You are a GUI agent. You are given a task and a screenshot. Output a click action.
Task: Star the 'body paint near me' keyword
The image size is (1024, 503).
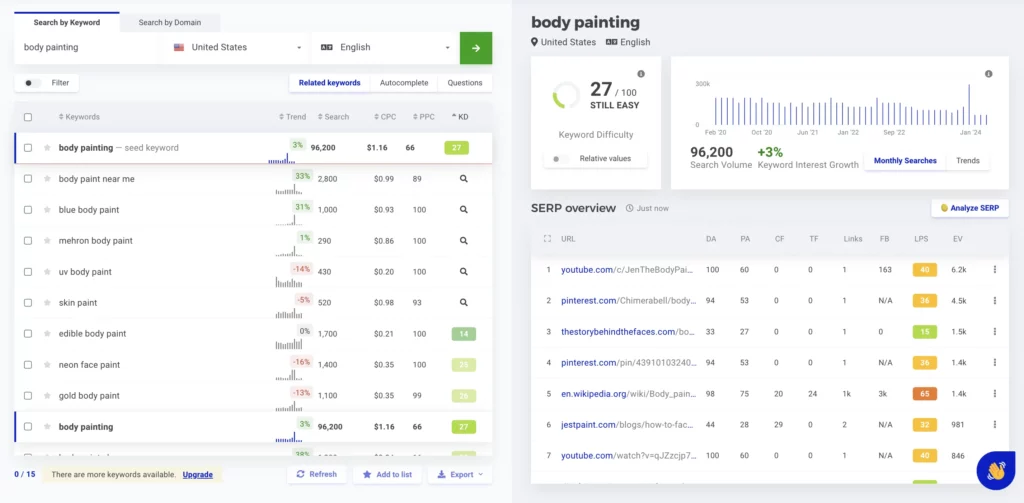click(47, 179)
